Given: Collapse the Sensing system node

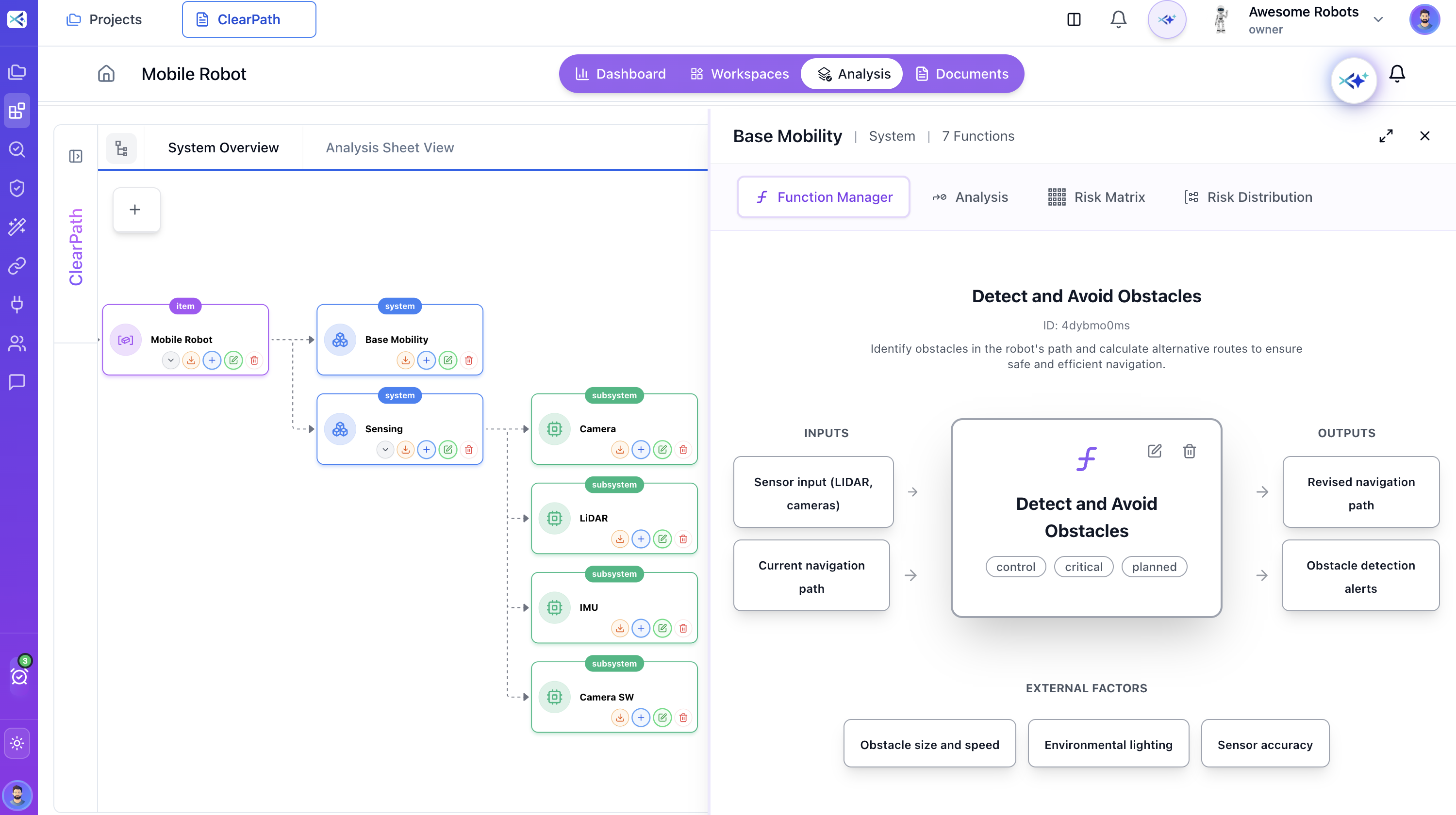Looking at the screenshot, I should [385, 450].
